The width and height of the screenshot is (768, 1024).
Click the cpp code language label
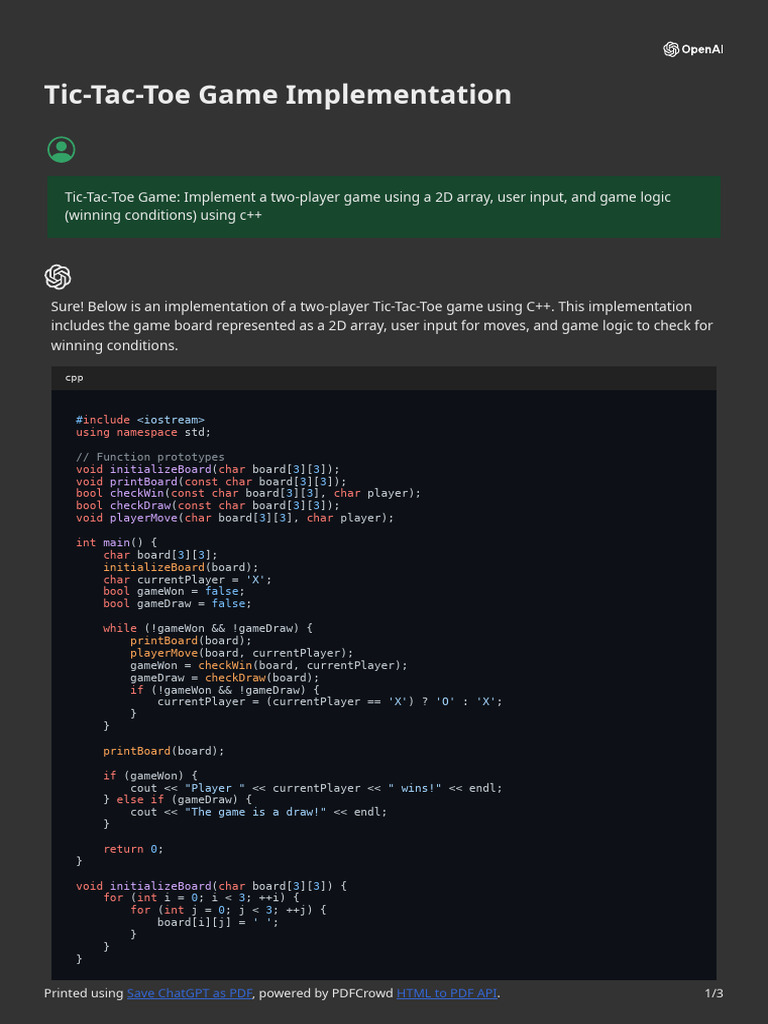[x=75, y=378]
